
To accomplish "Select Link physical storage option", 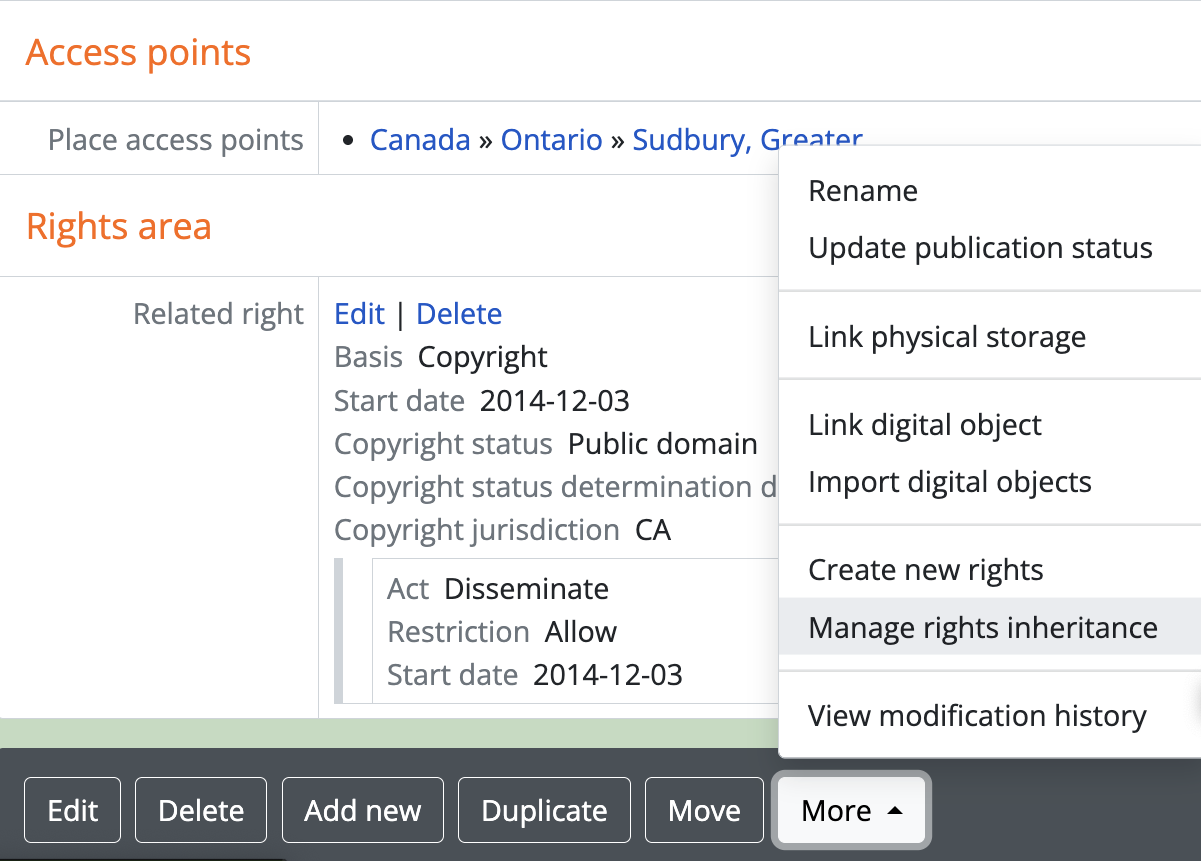I will (946, 337).
